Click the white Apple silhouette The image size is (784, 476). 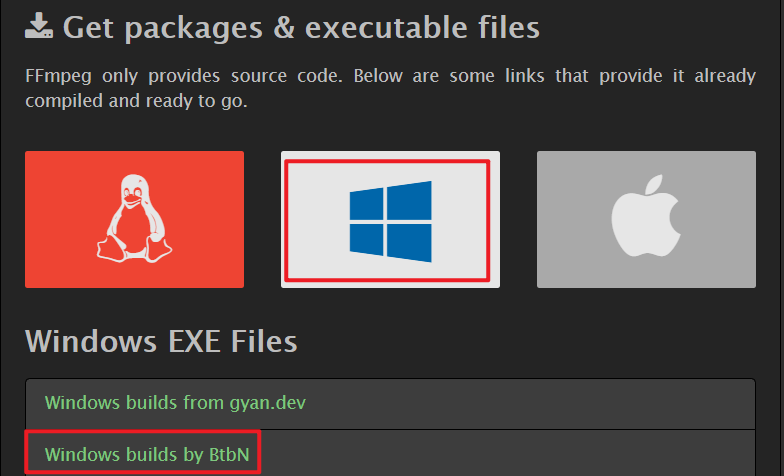tap(646, 216)
